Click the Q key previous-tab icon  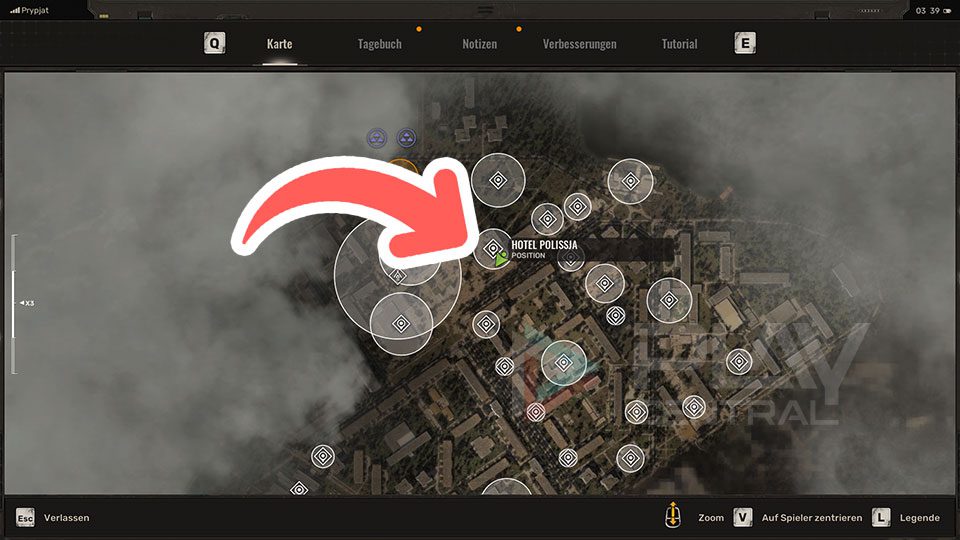tap(214, 43)
